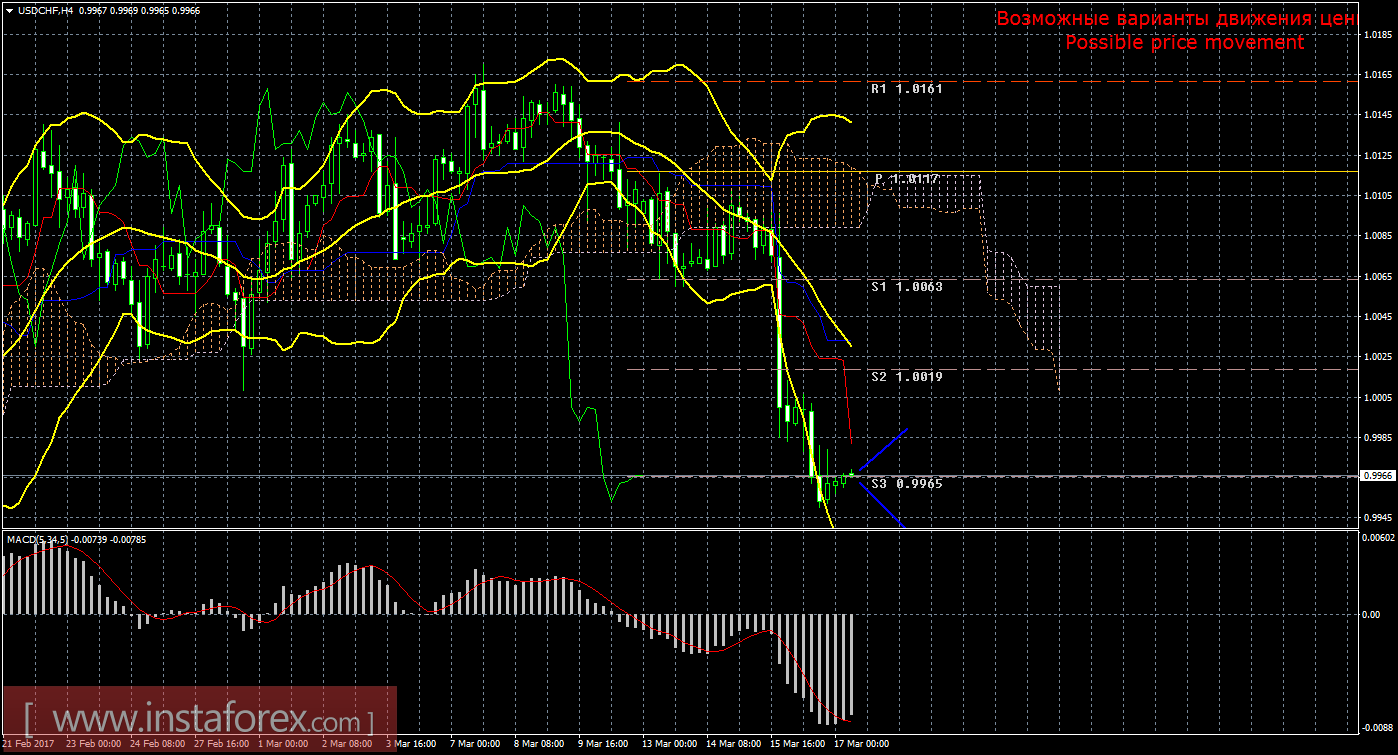Select the P 1.0117 pivot label
The image size is (1398, 755).
pos(906,178)
